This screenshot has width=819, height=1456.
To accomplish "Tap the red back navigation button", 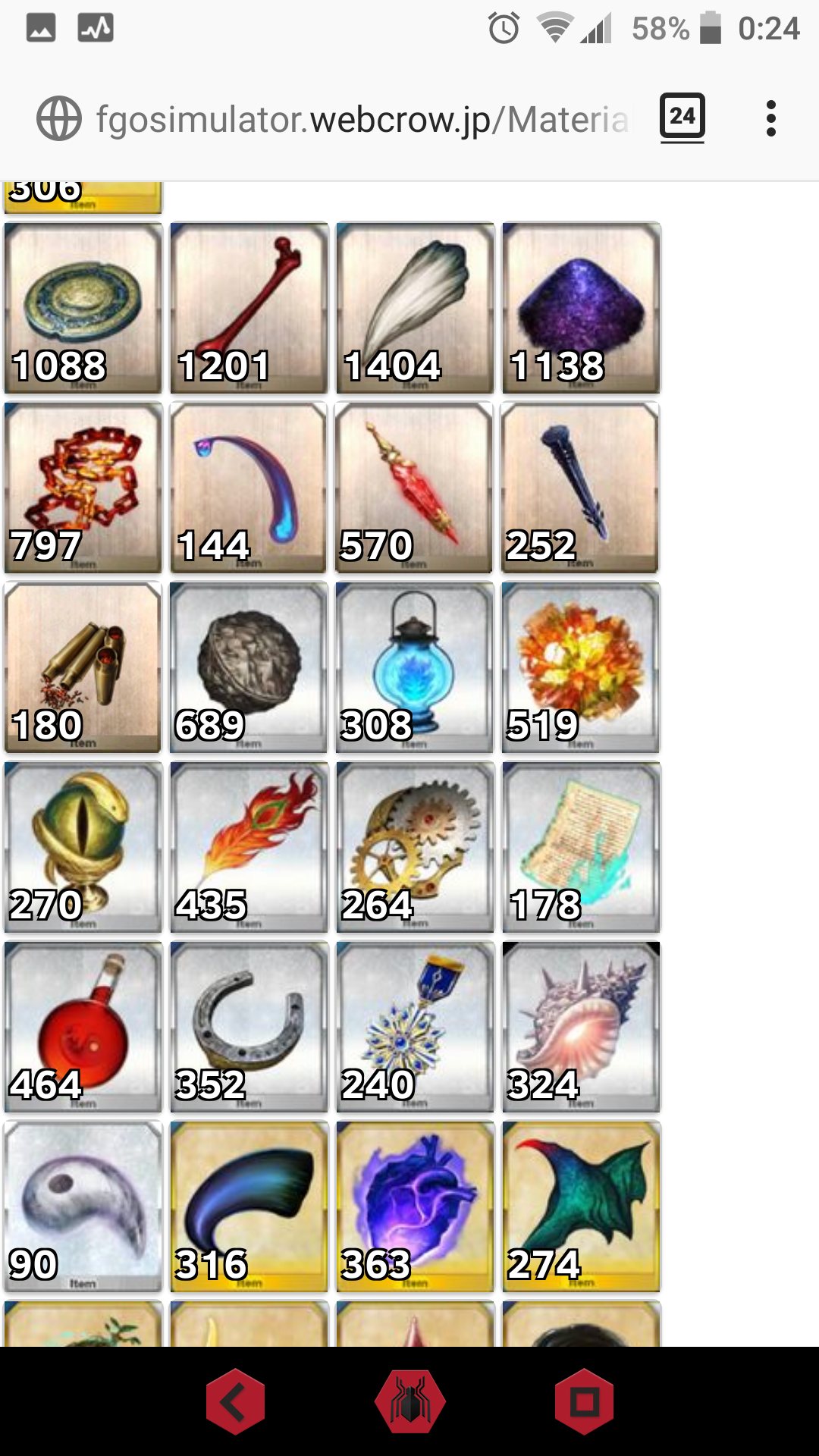I will tap(235, 1401).
